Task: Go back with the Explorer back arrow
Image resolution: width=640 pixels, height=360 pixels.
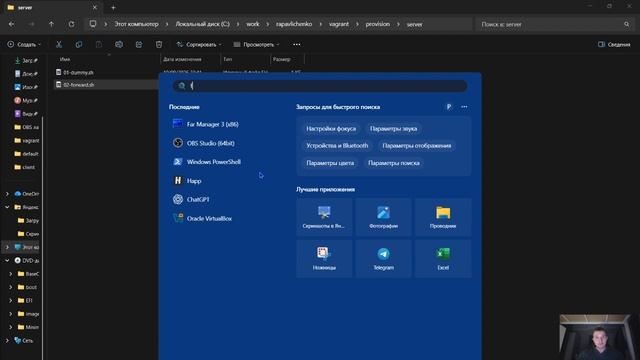Action: (x=11, y=24)
